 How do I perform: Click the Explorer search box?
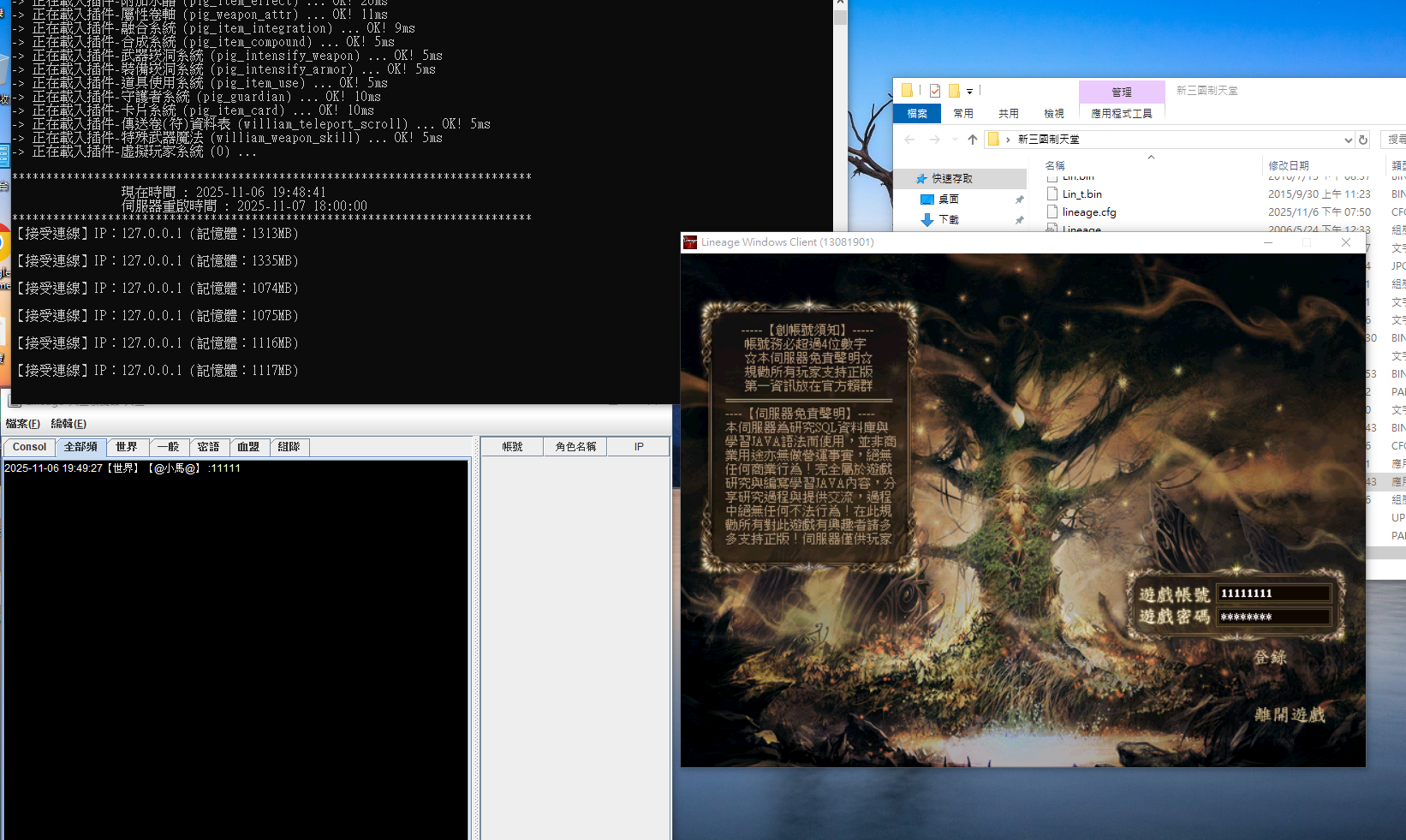pos(1394,140)
